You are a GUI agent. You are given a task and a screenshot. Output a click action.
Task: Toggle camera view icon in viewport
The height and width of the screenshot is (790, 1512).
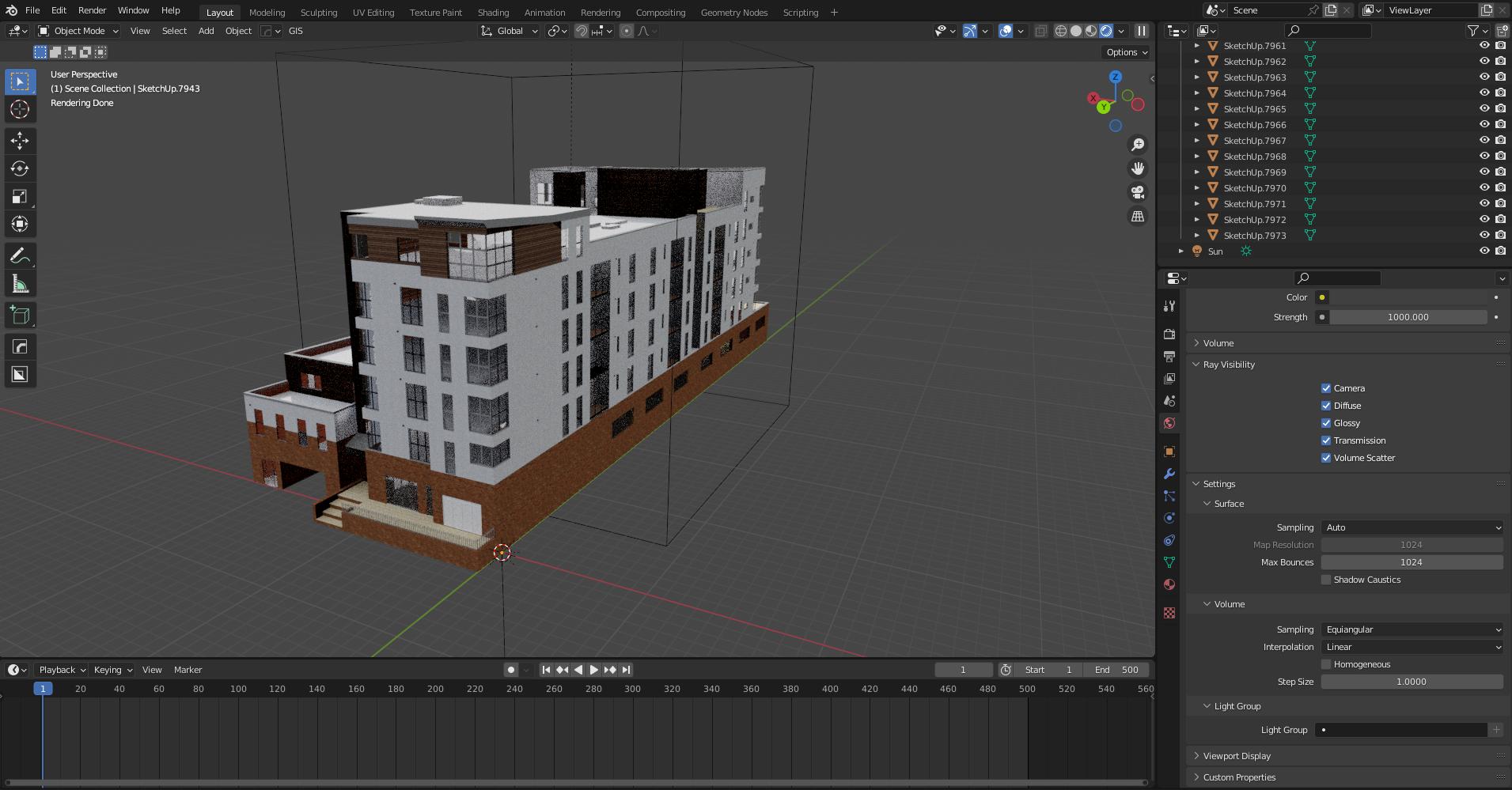point(1138,192)
